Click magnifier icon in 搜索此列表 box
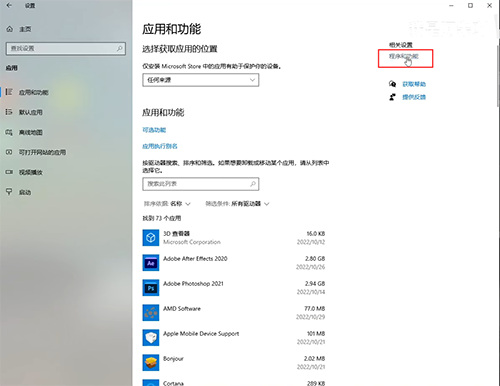 click(253, 184)
